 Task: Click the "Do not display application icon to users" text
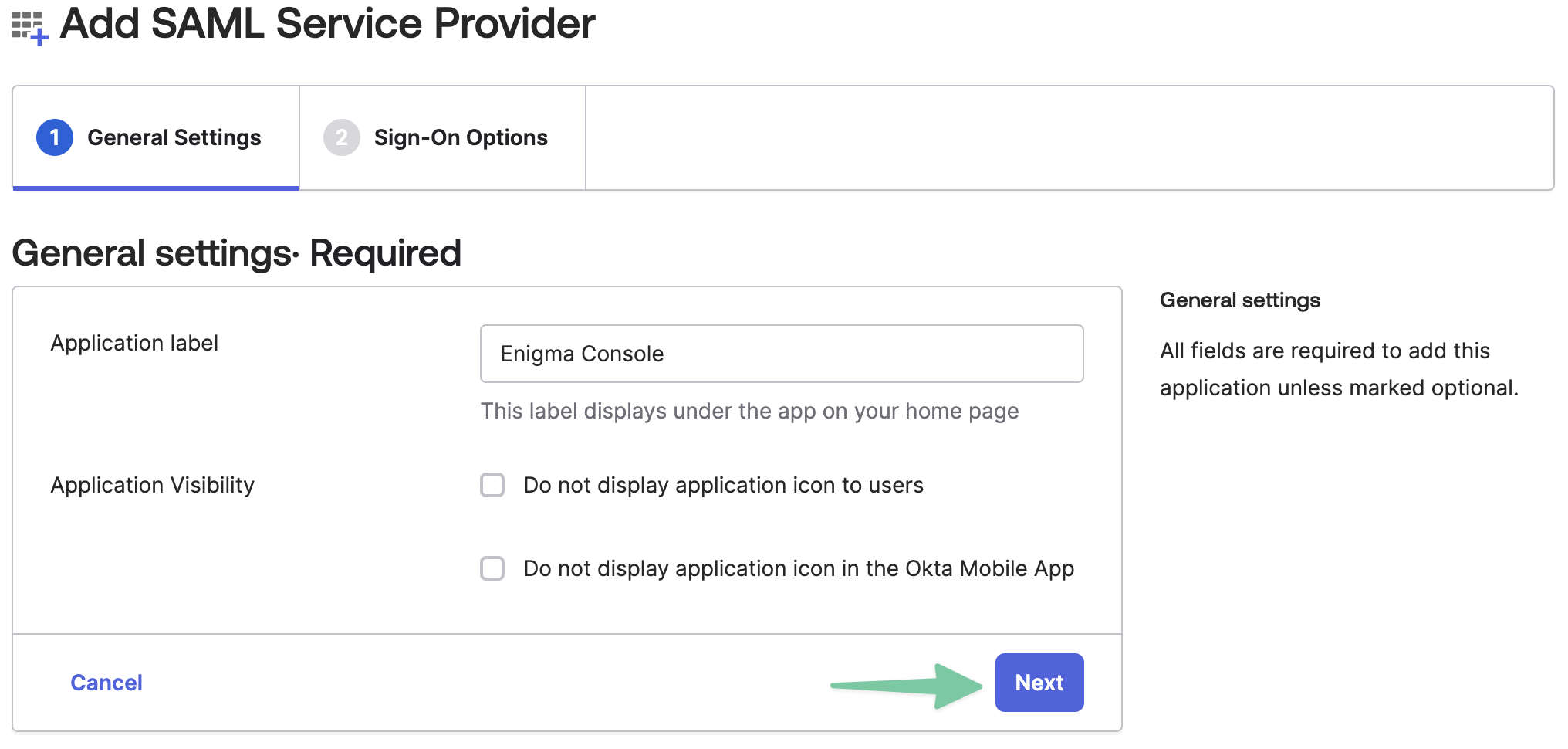723,485
